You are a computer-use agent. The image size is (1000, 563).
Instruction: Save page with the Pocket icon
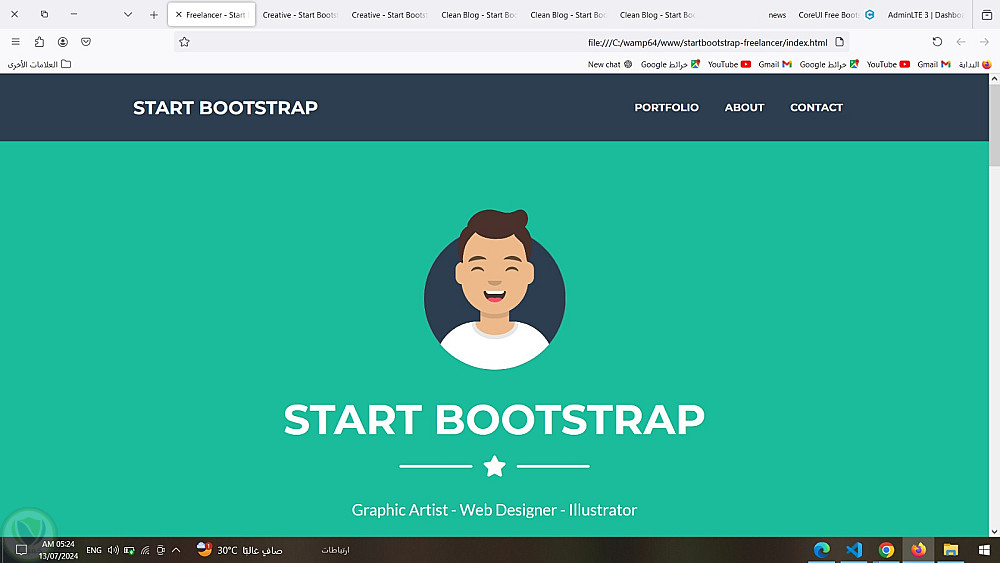coord(86,42)
